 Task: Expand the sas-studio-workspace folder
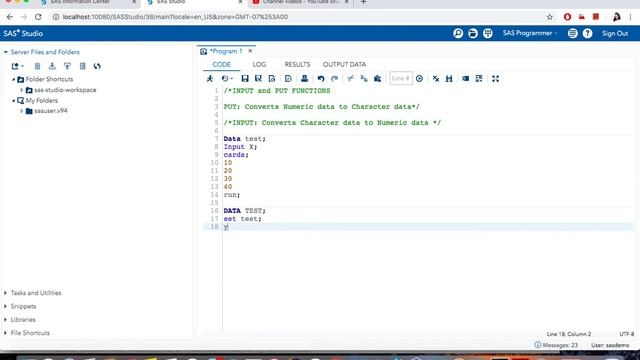click(22, 90)
